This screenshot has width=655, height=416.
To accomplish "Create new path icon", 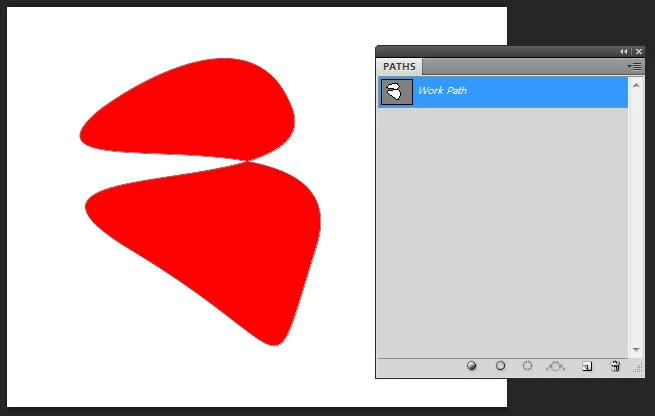I will pos(587,366).
